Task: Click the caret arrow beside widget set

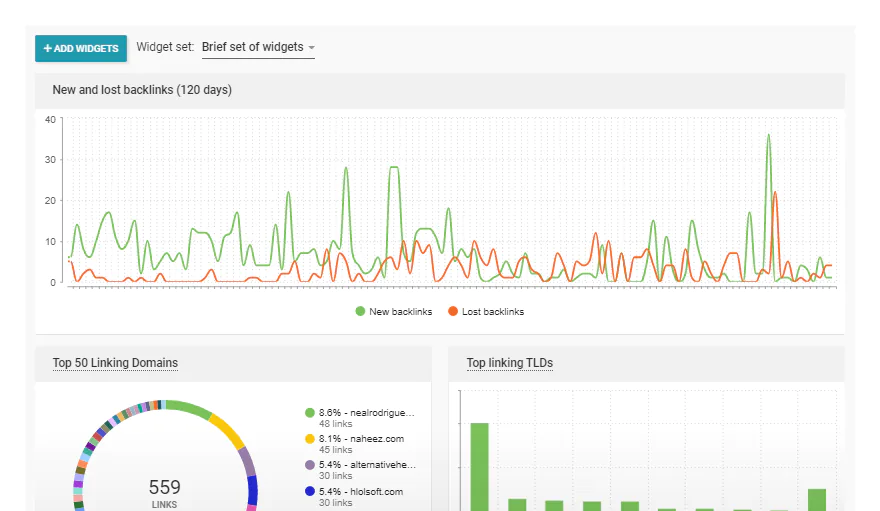Action: point(311,48)
